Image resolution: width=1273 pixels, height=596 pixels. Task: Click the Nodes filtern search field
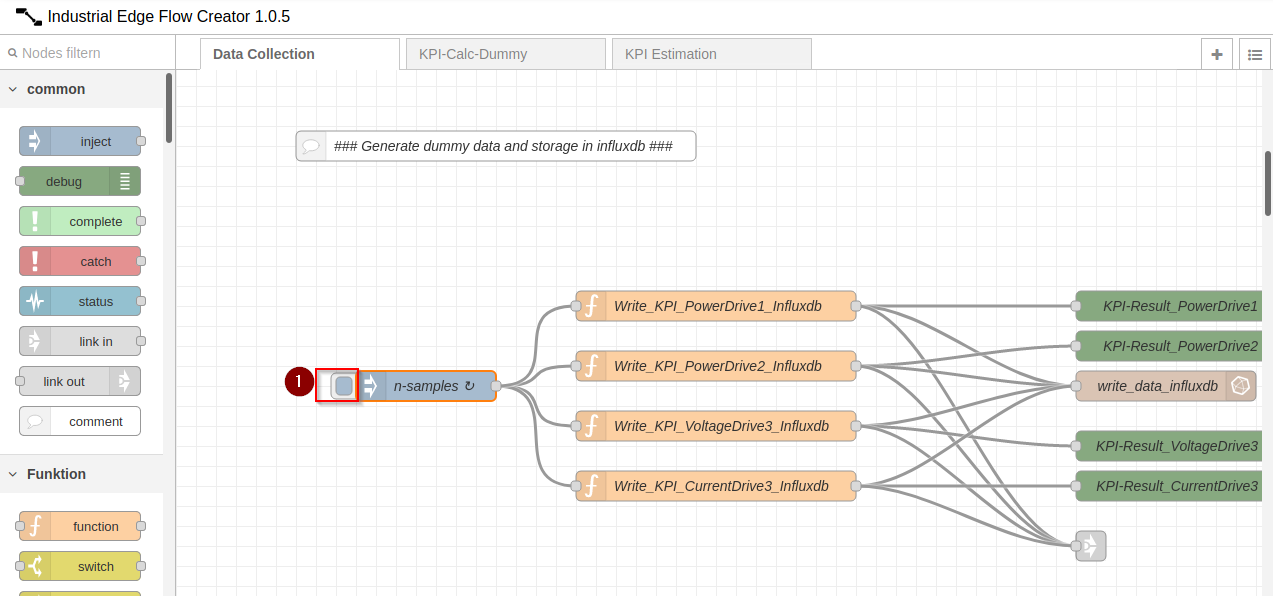[x=85, y=51]
